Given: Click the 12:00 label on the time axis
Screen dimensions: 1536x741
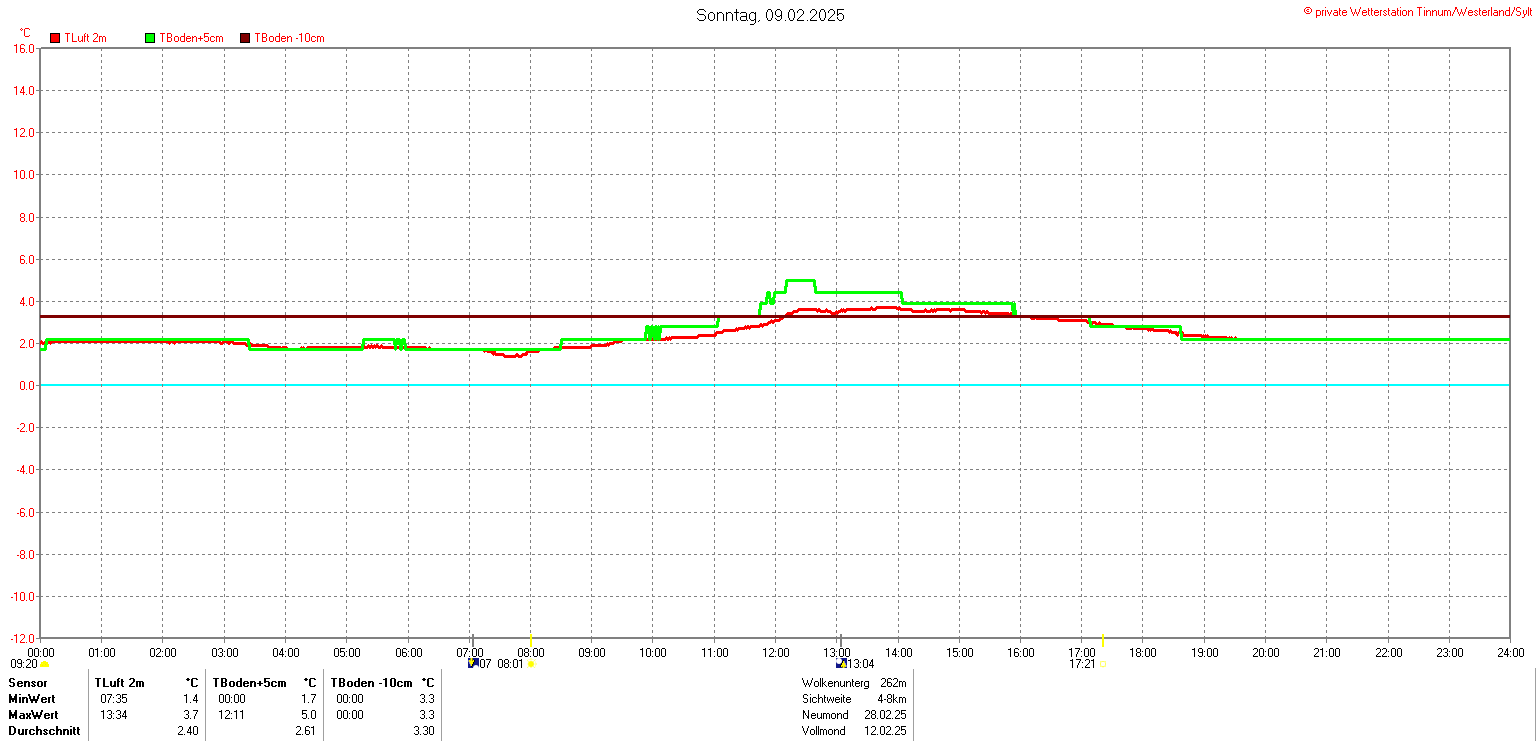Looking at the screenshot, I should coord(776,653).
